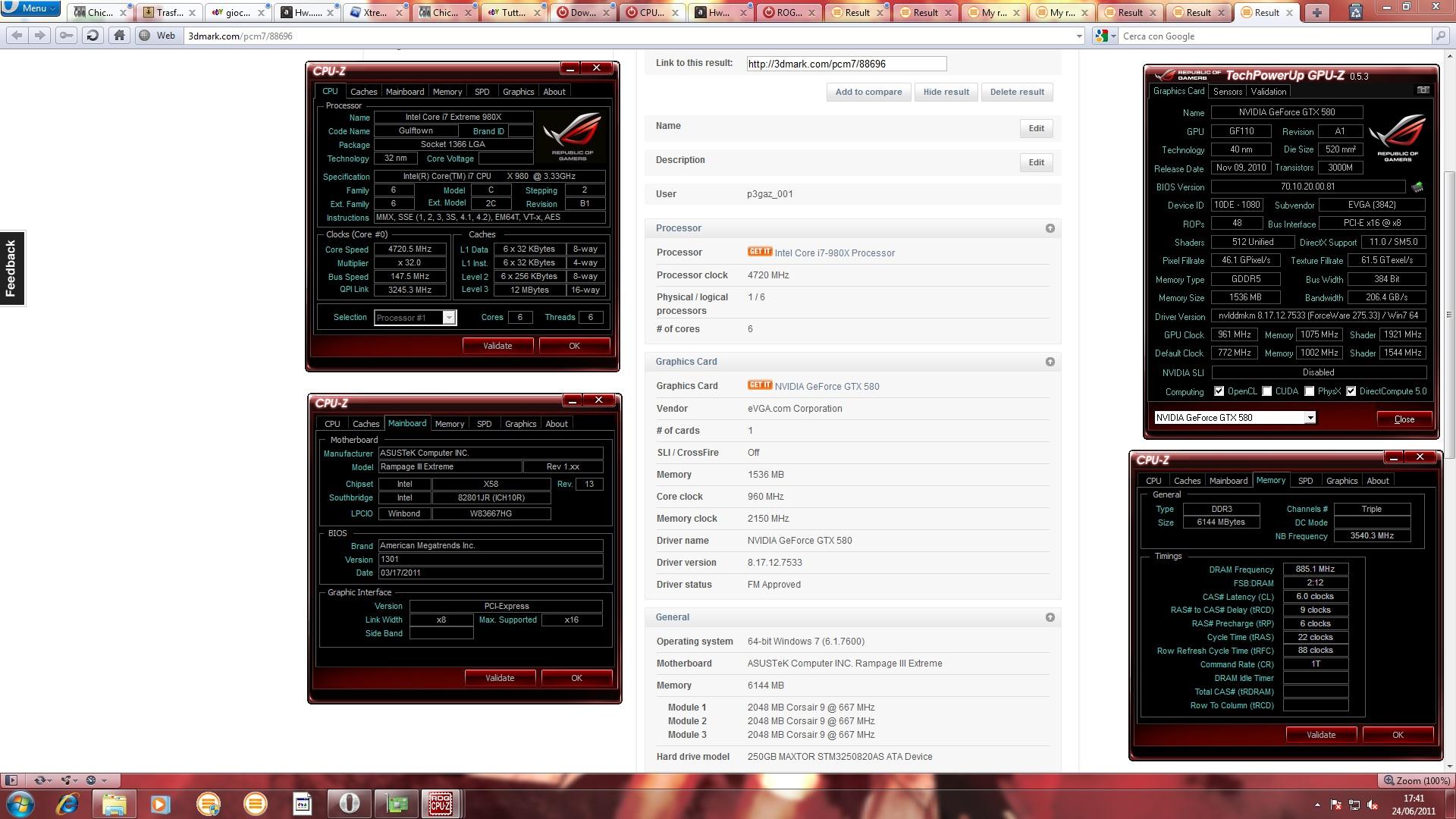This screenshot has width=1456, height=819.
Task: Click the Get It badge beside Core i7-980X
Action: 760,252
